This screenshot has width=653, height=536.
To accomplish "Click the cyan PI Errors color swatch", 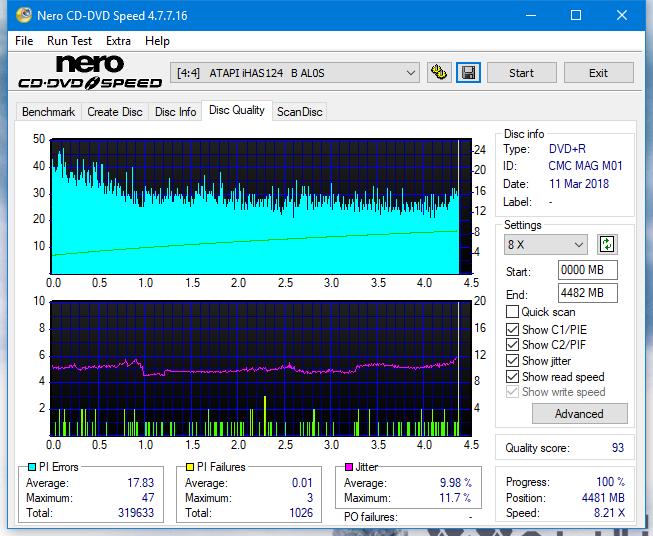I will coord(32,467).
